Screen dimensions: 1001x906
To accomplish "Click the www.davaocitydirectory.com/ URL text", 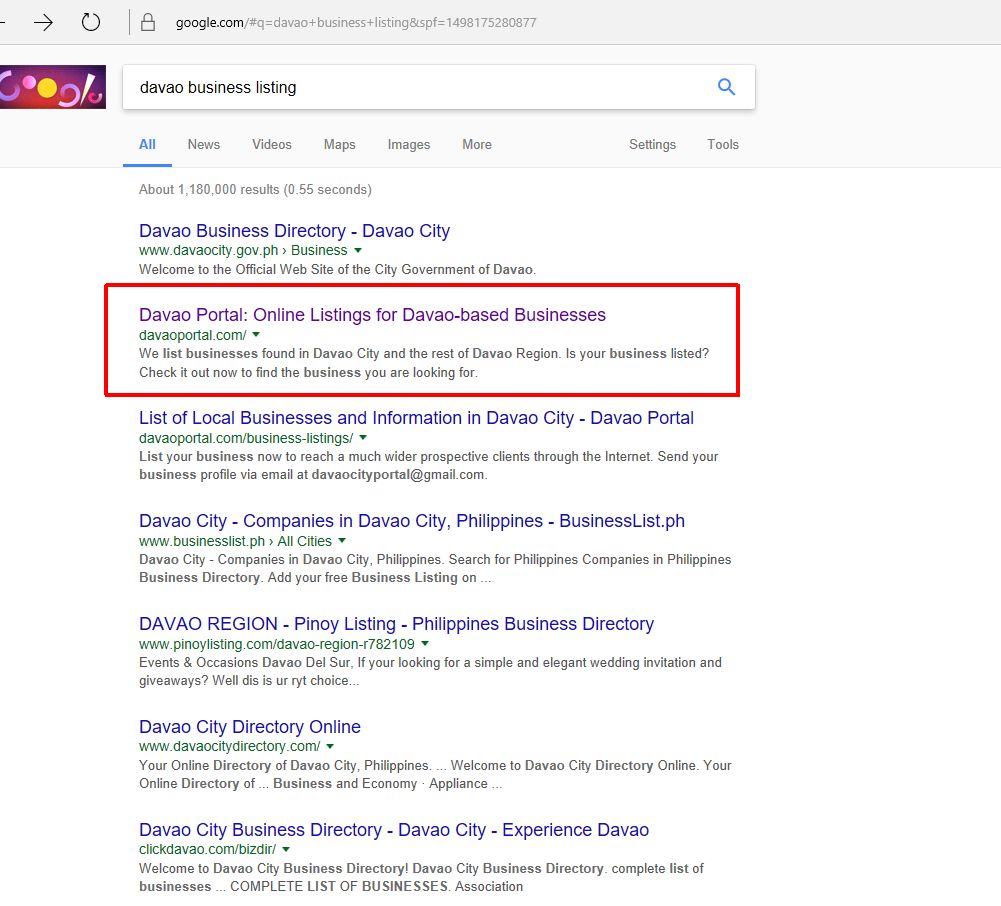I will click(x=230, y=746).
